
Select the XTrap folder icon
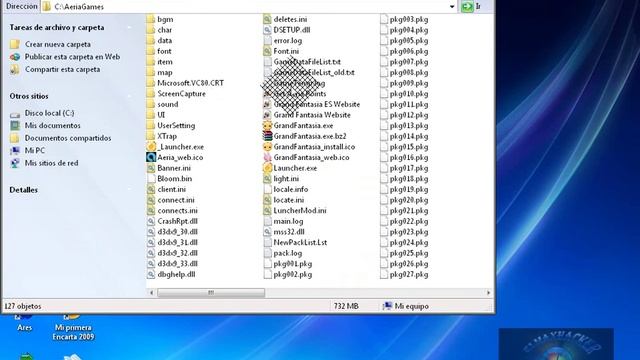151,136
